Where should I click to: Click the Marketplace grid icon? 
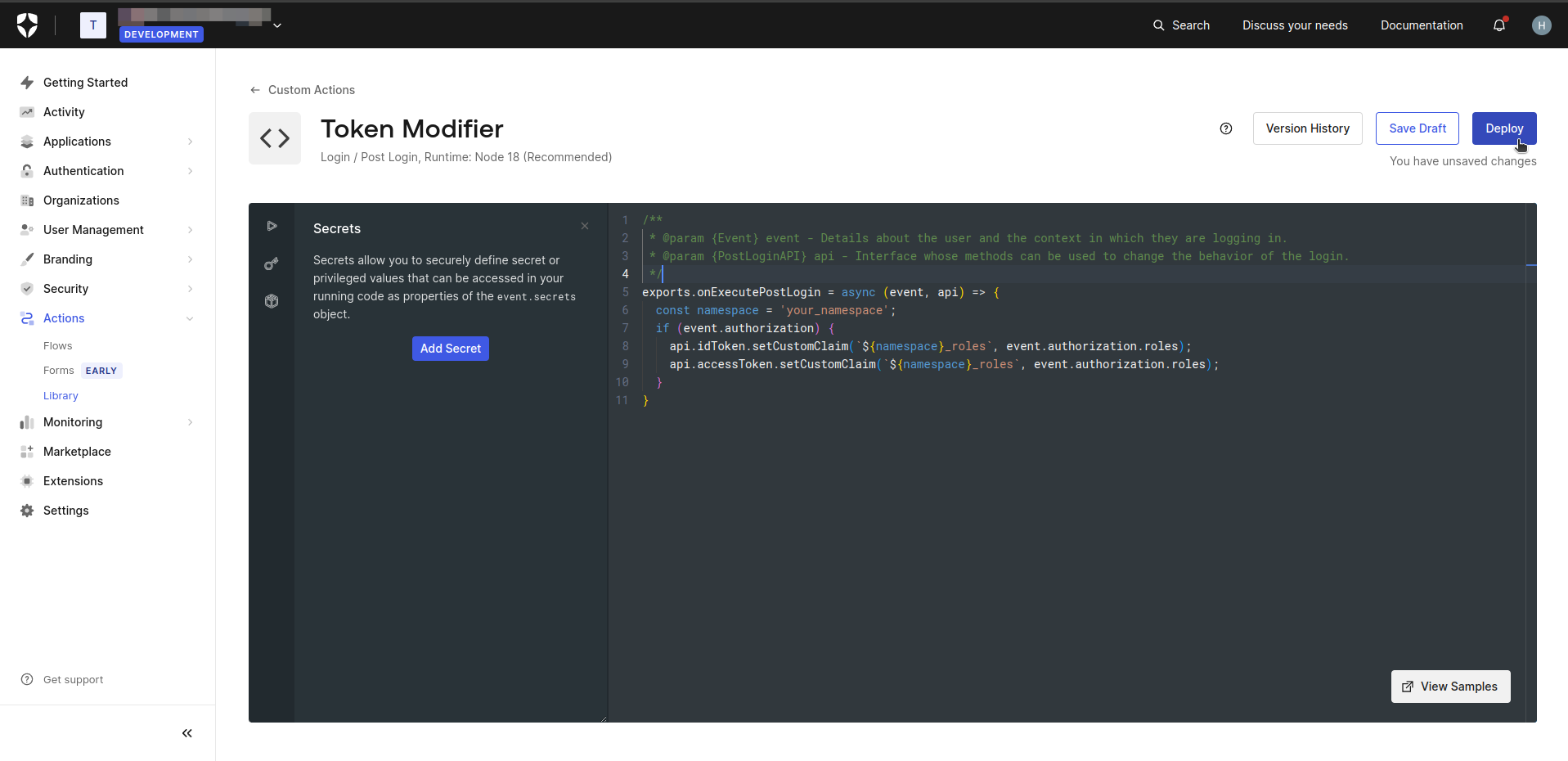pos(27,452)
